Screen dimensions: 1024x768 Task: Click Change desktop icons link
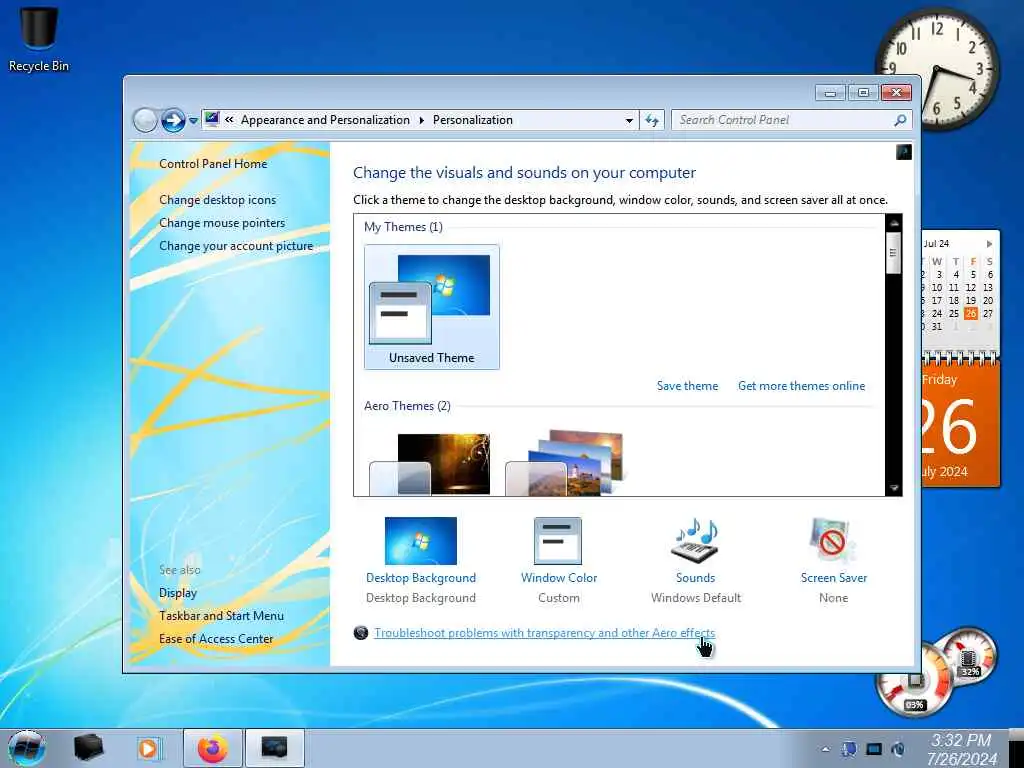pos(217,200)
